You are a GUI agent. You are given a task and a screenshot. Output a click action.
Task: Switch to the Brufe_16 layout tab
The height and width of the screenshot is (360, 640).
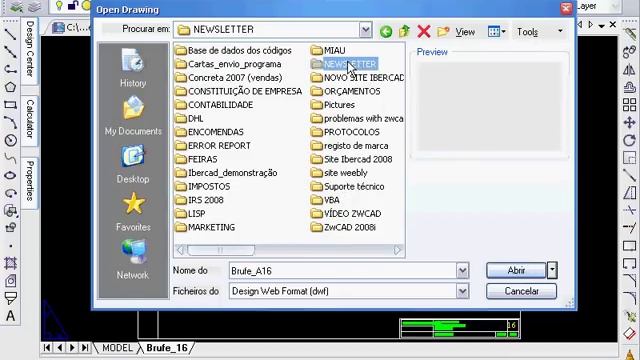167,348
